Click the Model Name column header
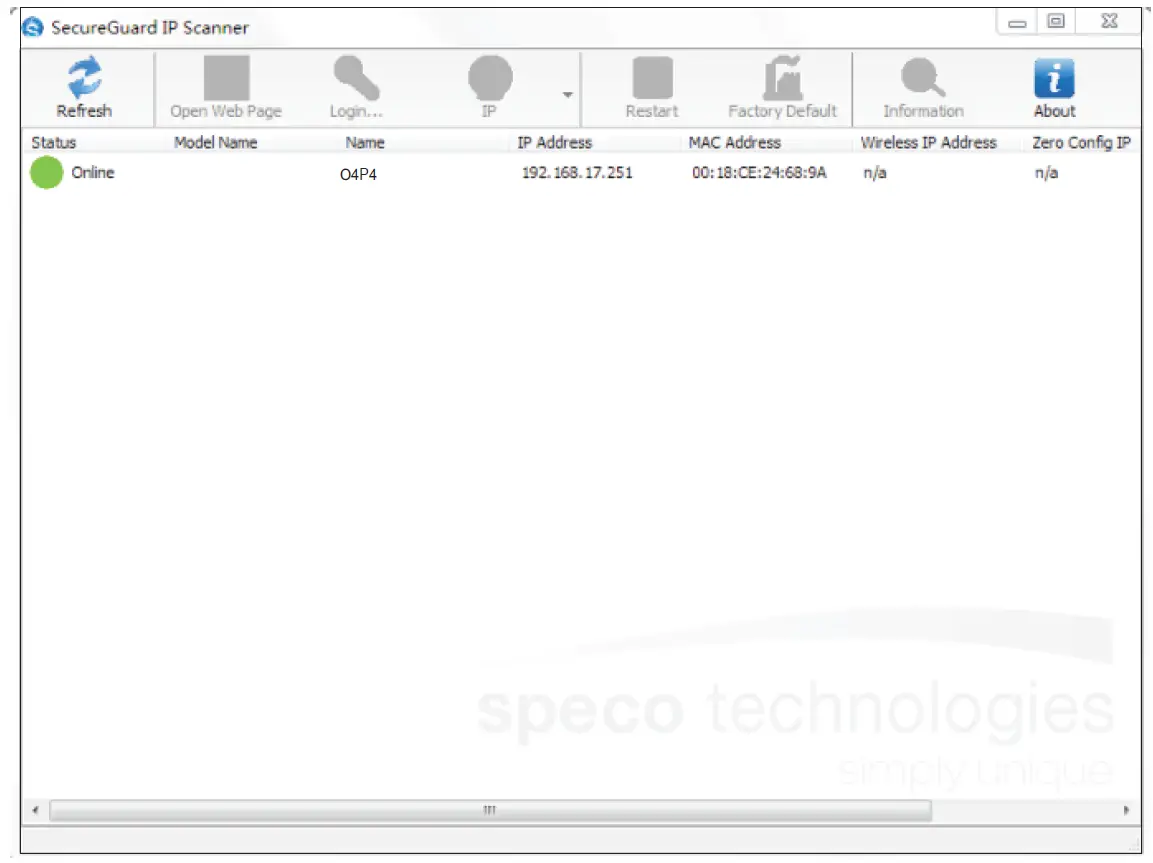Viewport: 1153px width, 863px height. (215, 142)
